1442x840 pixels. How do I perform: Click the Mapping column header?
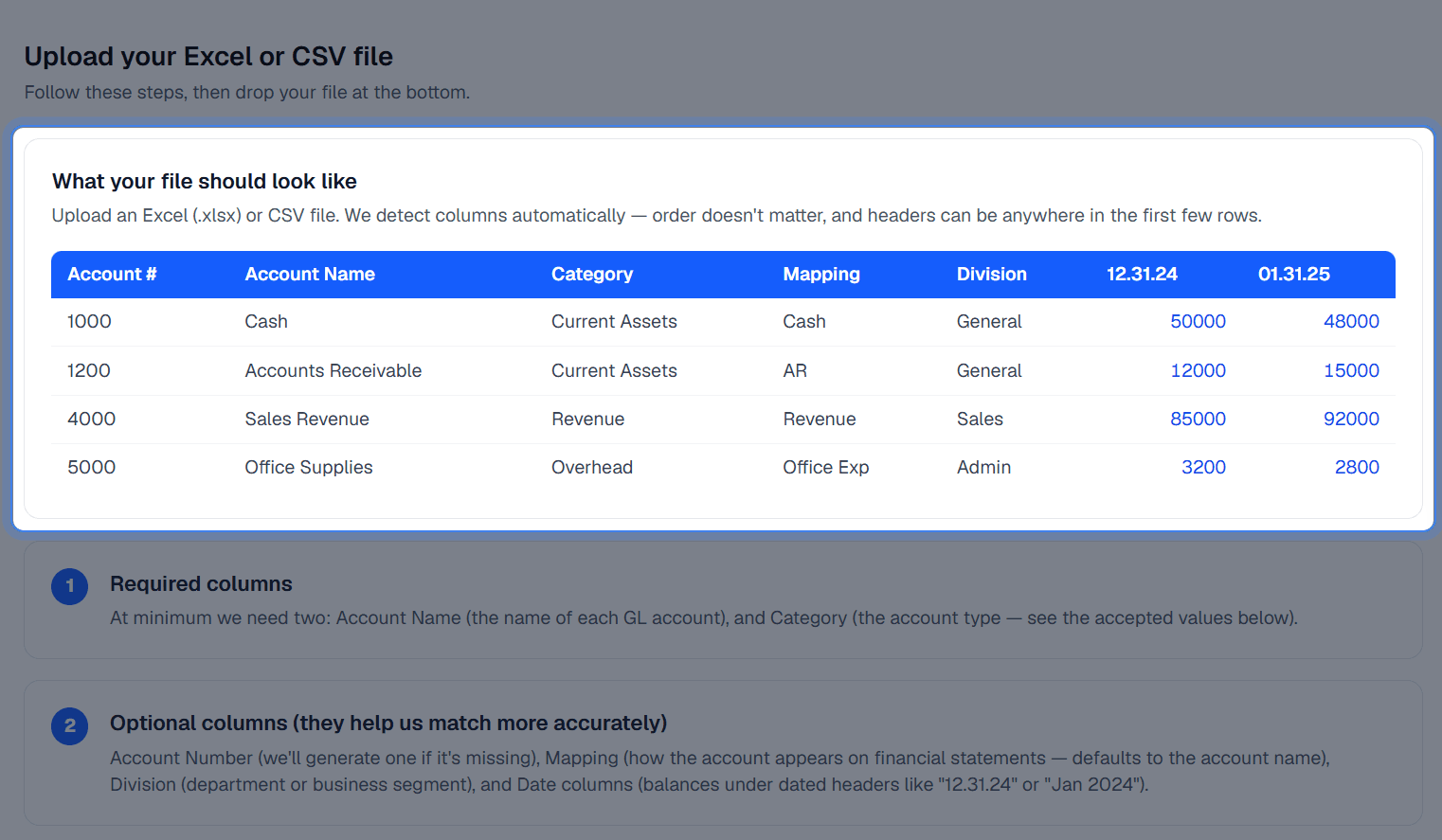click(821, 275)
